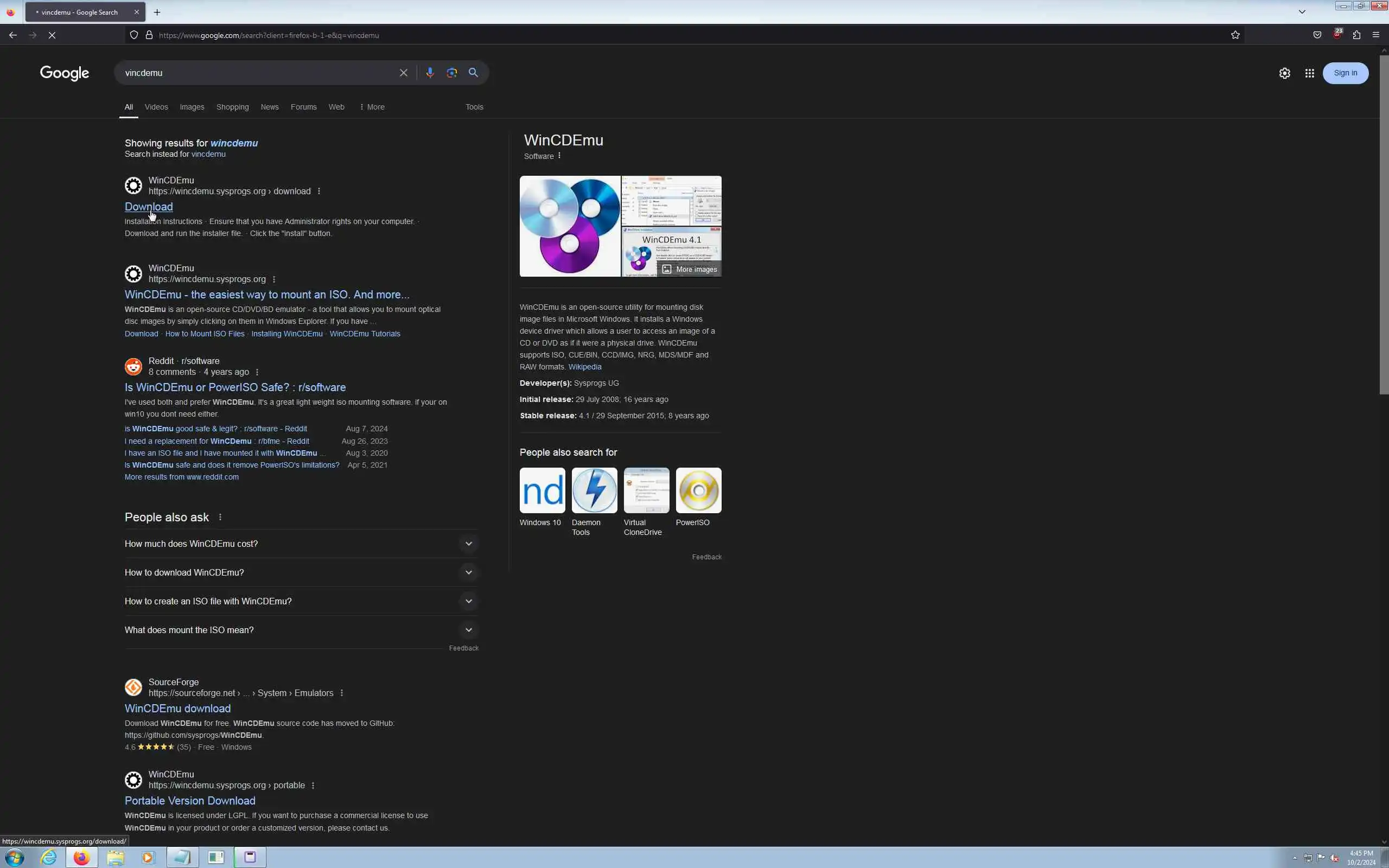Expand "How to download WinCDEmu?" question

coord(468,572)
